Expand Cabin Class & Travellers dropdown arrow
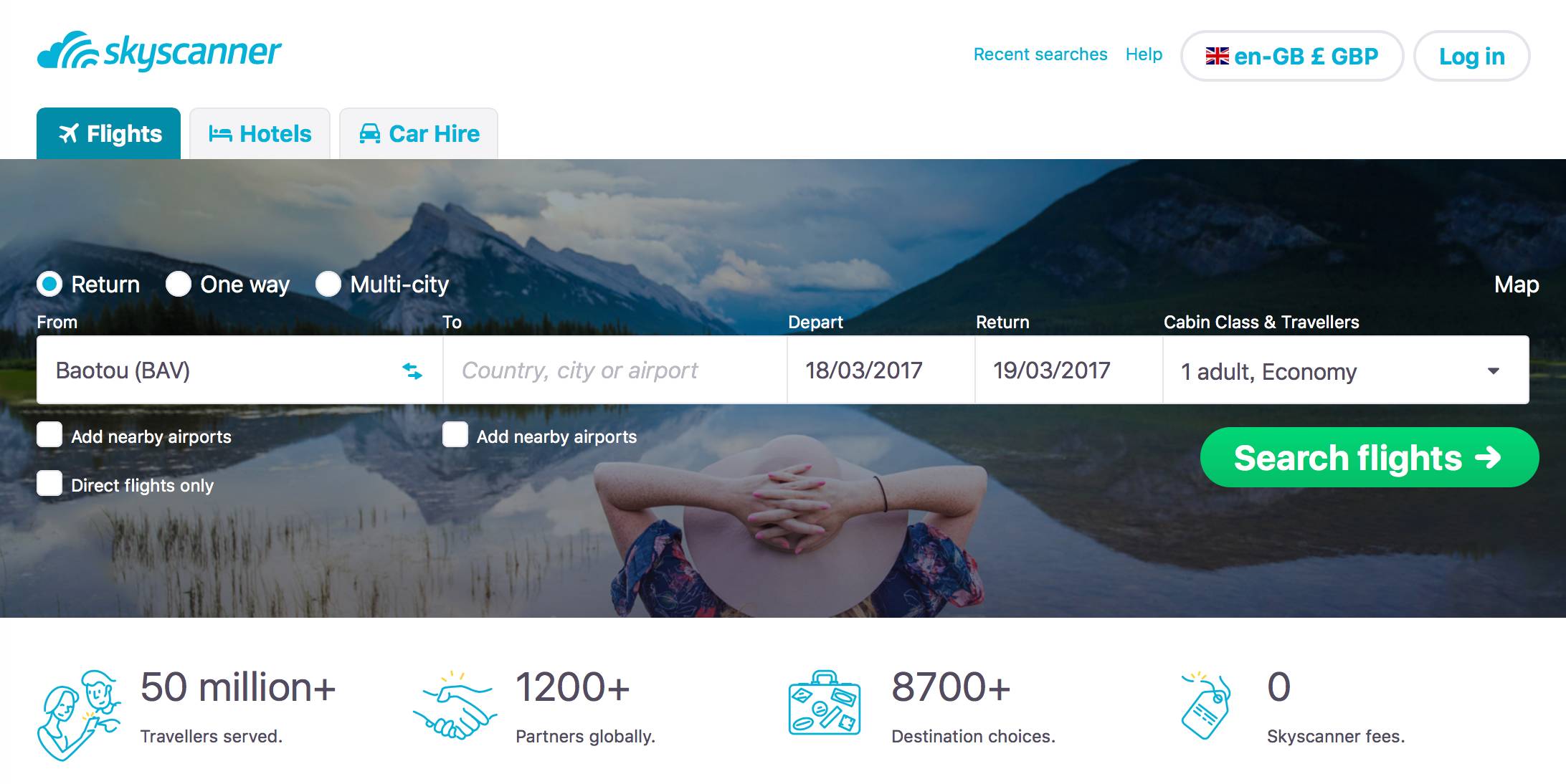1566x784 pixels. point(1494,371)
